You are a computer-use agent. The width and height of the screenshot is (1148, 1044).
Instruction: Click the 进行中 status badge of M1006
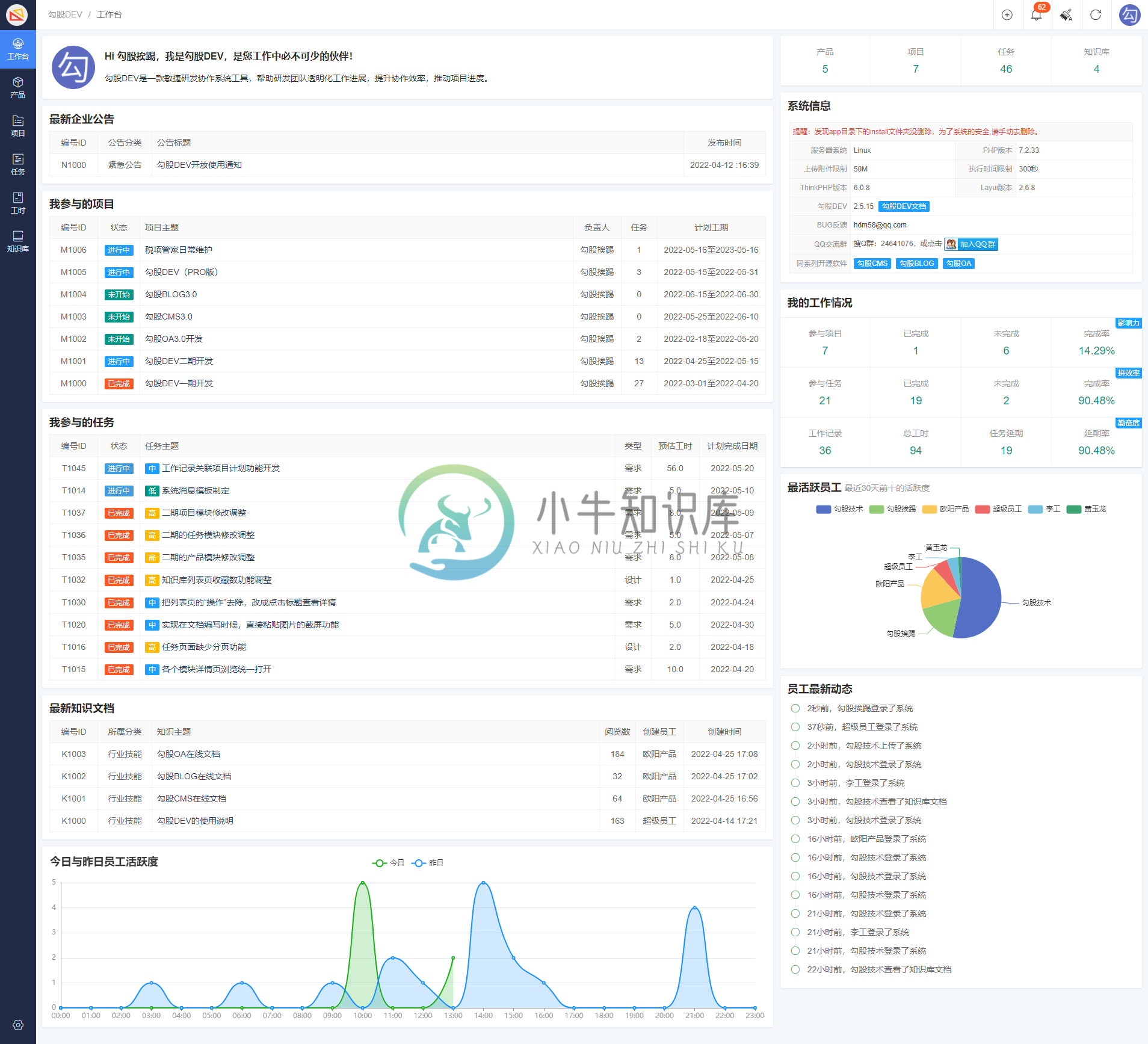(119, 250)
